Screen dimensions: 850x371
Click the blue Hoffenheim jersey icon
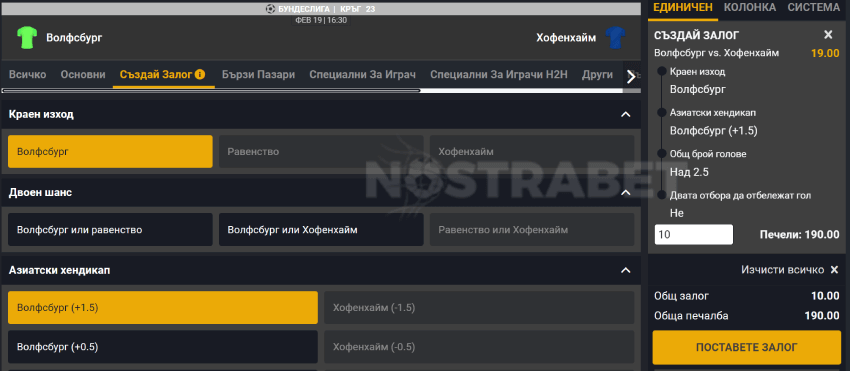point(615,38)
